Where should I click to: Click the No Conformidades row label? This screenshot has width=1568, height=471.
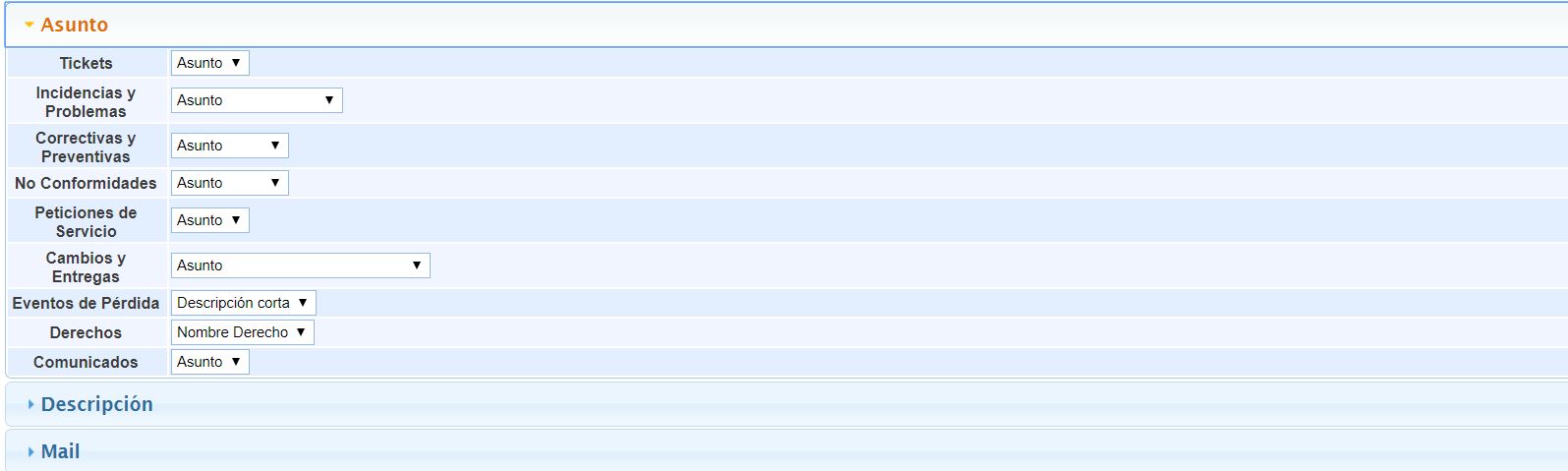[x=86, y=183]
